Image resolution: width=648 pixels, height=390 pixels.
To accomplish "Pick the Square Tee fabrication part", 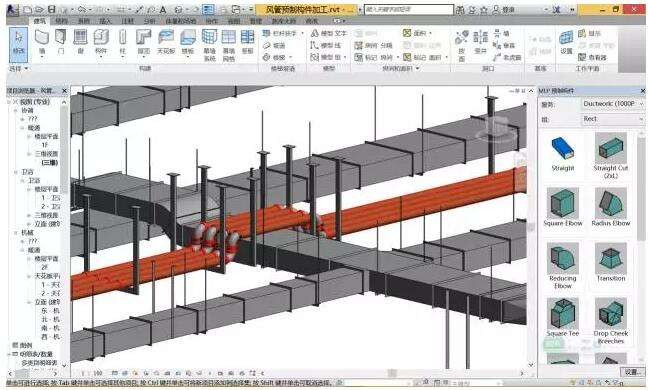I will click(562, 317).
